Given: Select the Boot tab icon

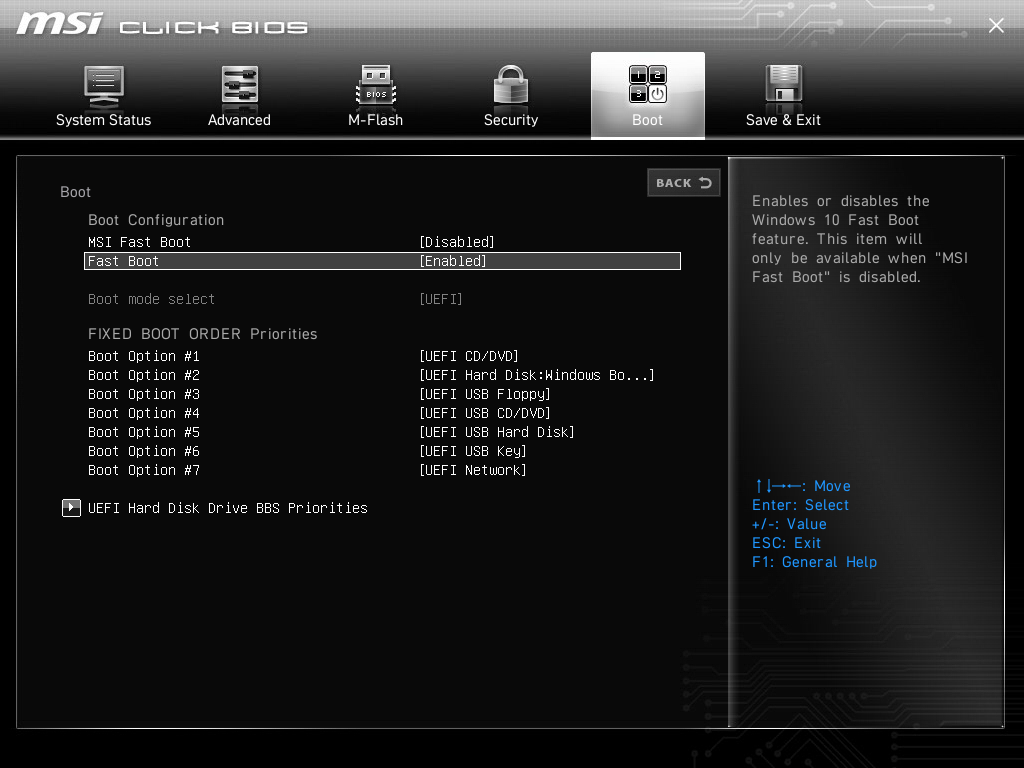Looking at the screenshot, I should tap(648, 84).
